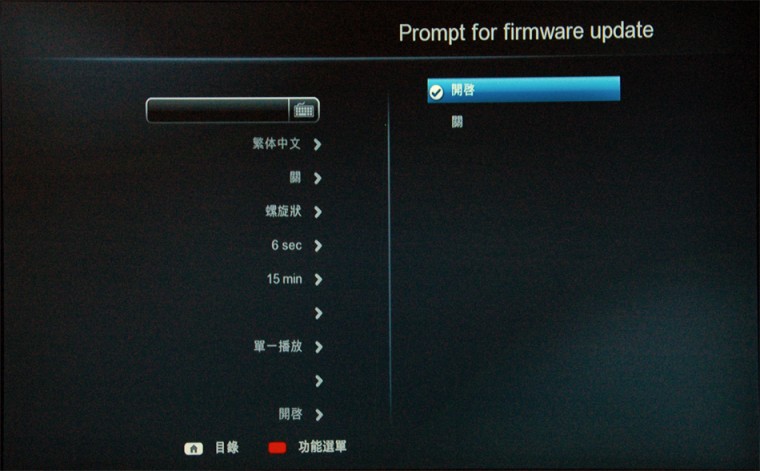Click the empty text input field
The height and width of the screenshot is (471, 760).
[218, 110]
